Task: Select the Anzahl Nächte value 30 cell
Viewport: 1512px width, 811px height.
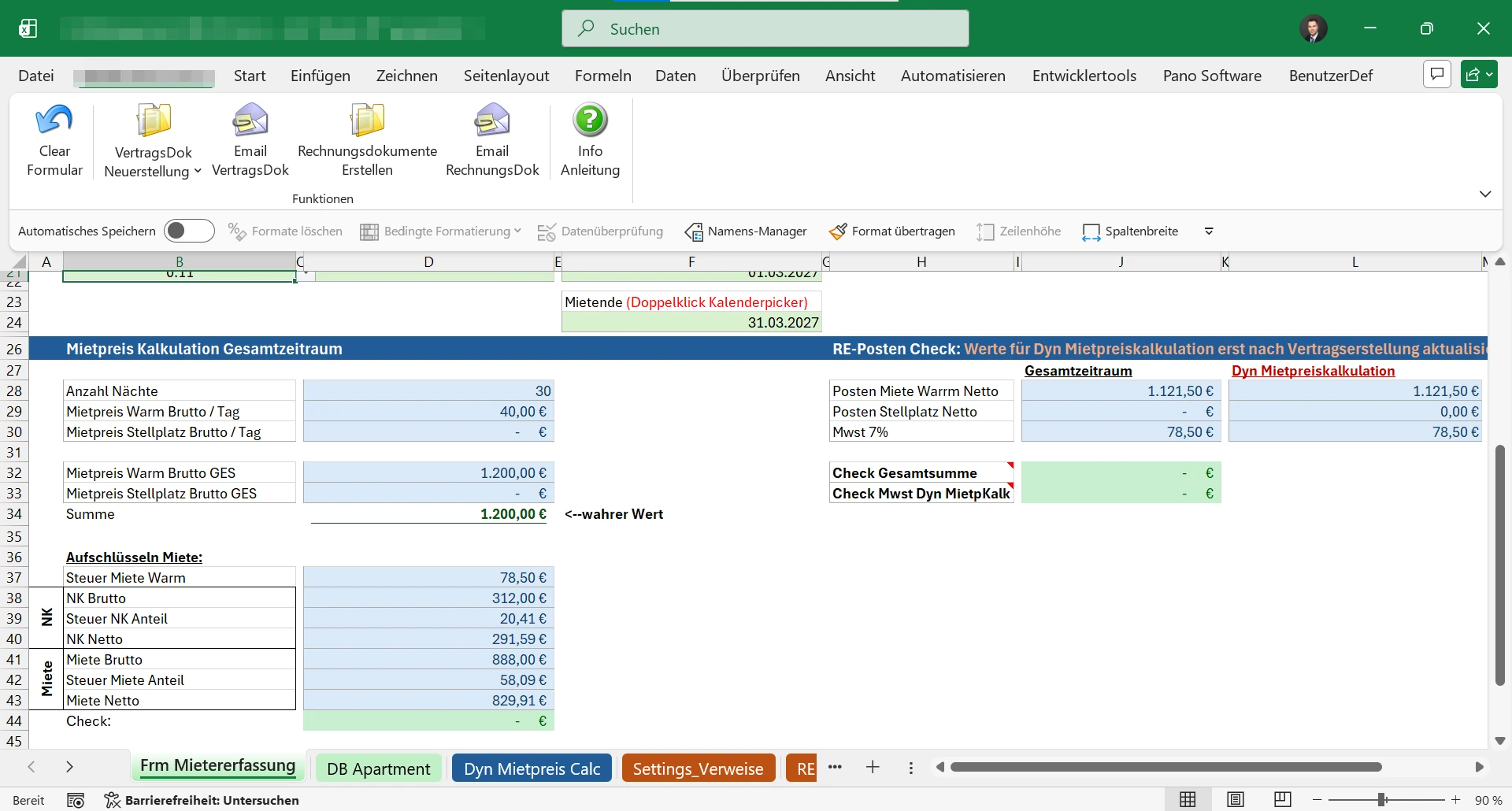Action: click(428, 391)
